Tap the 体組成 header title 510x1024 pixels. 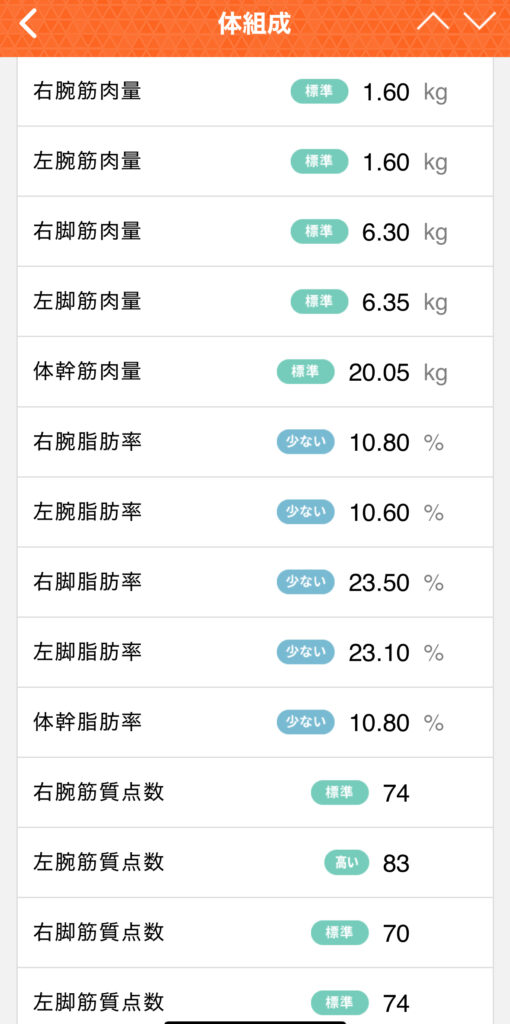click(255, 24)
